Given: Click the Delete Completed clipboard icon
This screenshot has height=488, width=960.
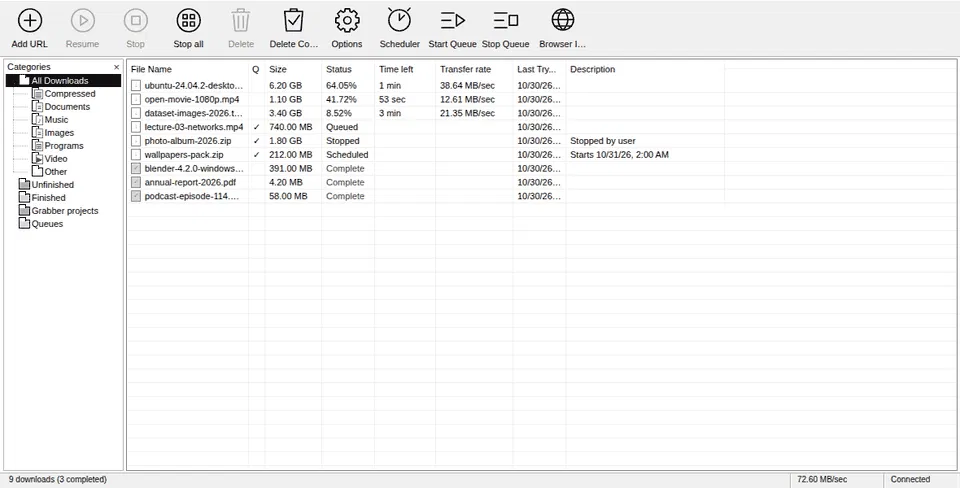Looking at the screenshot, I should (x=294, y=21).
